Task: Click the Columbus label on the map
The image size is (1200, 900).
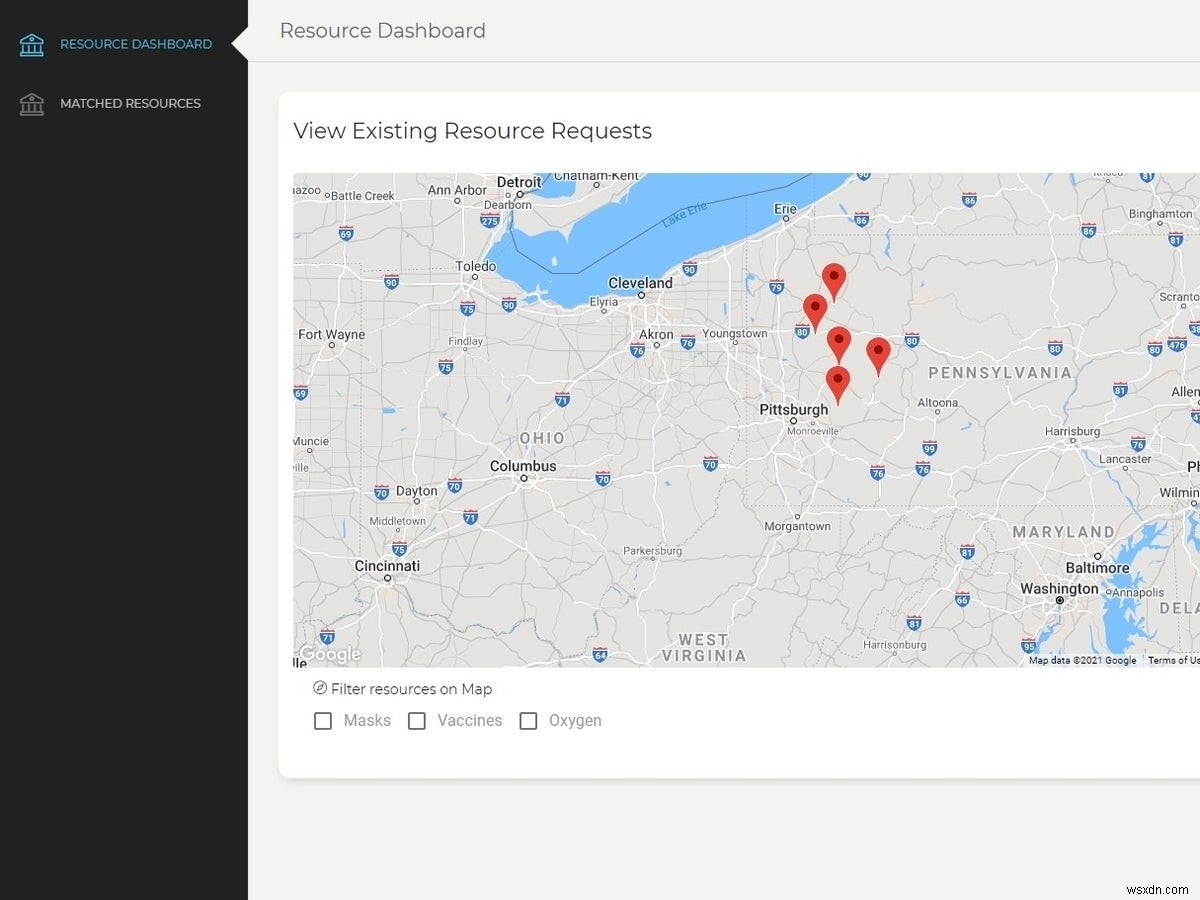Action: (523, 466)
